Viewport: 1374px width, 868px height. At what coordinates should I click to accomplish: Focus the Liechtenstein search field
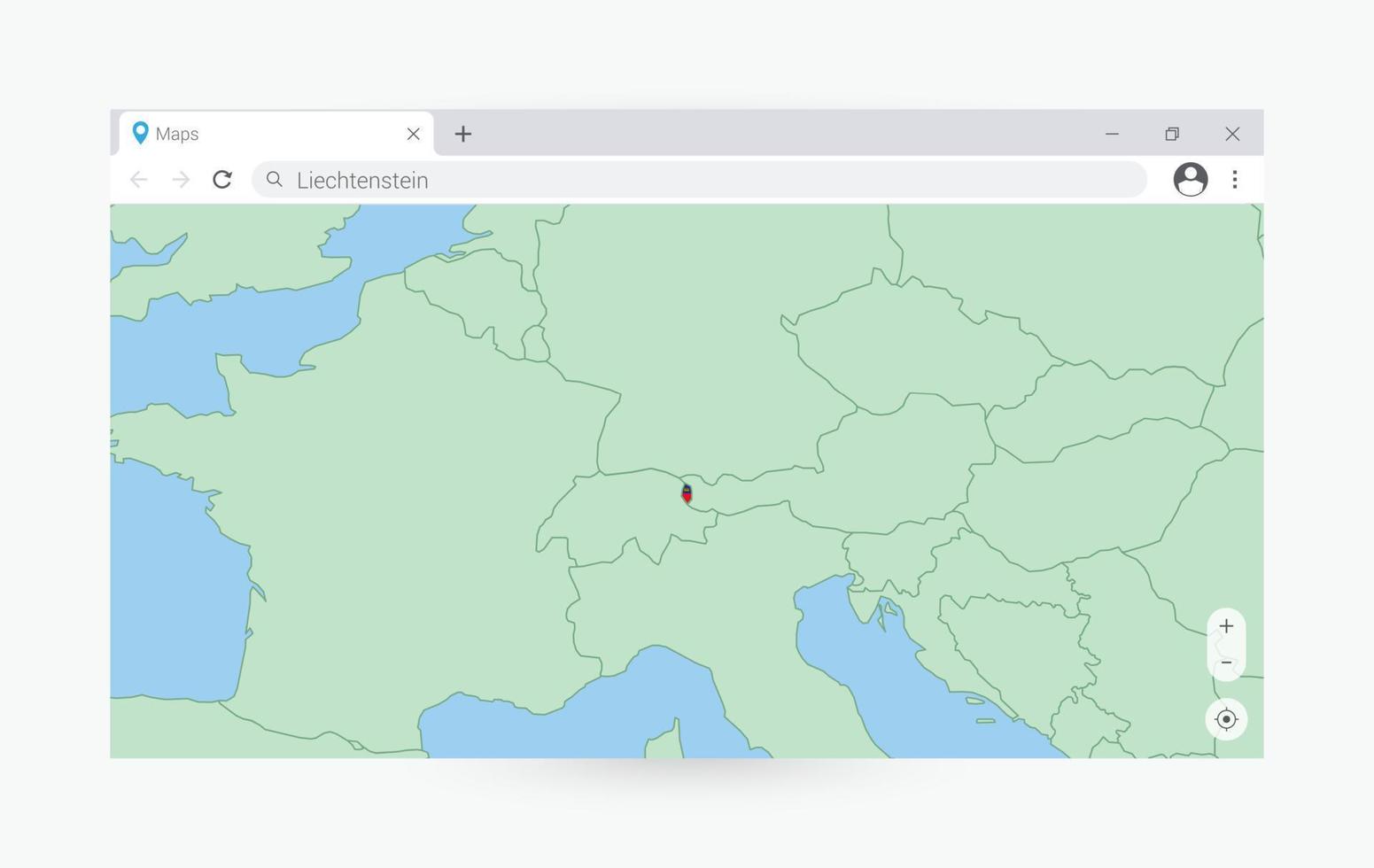700,180
